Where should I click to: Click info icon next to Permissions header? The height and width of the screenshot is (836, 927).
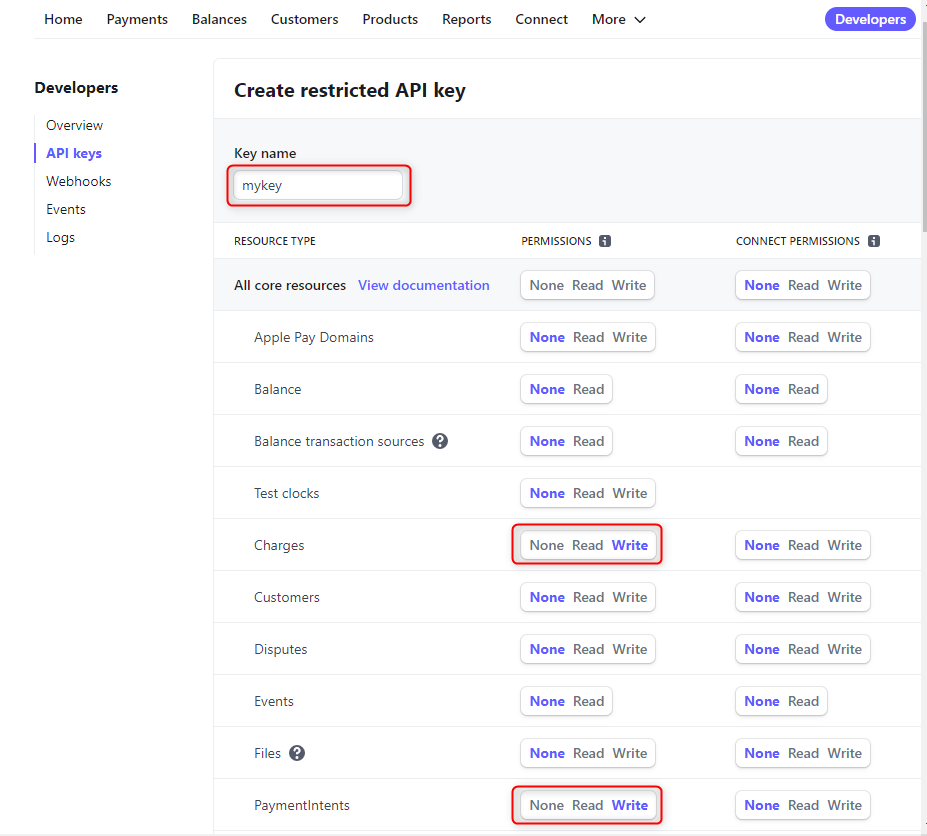pos(605,241)
